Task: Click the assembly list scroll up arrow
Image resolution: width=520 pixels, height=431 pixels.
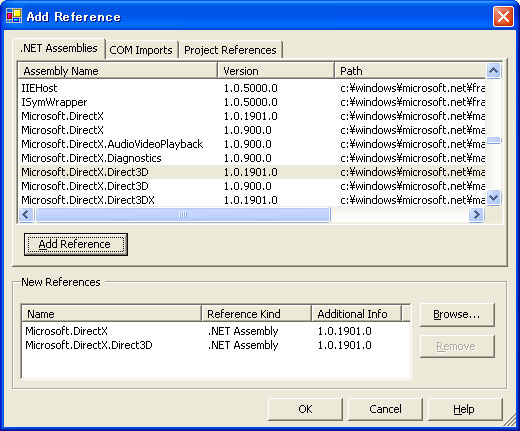Action: click(x=493, y=70)
